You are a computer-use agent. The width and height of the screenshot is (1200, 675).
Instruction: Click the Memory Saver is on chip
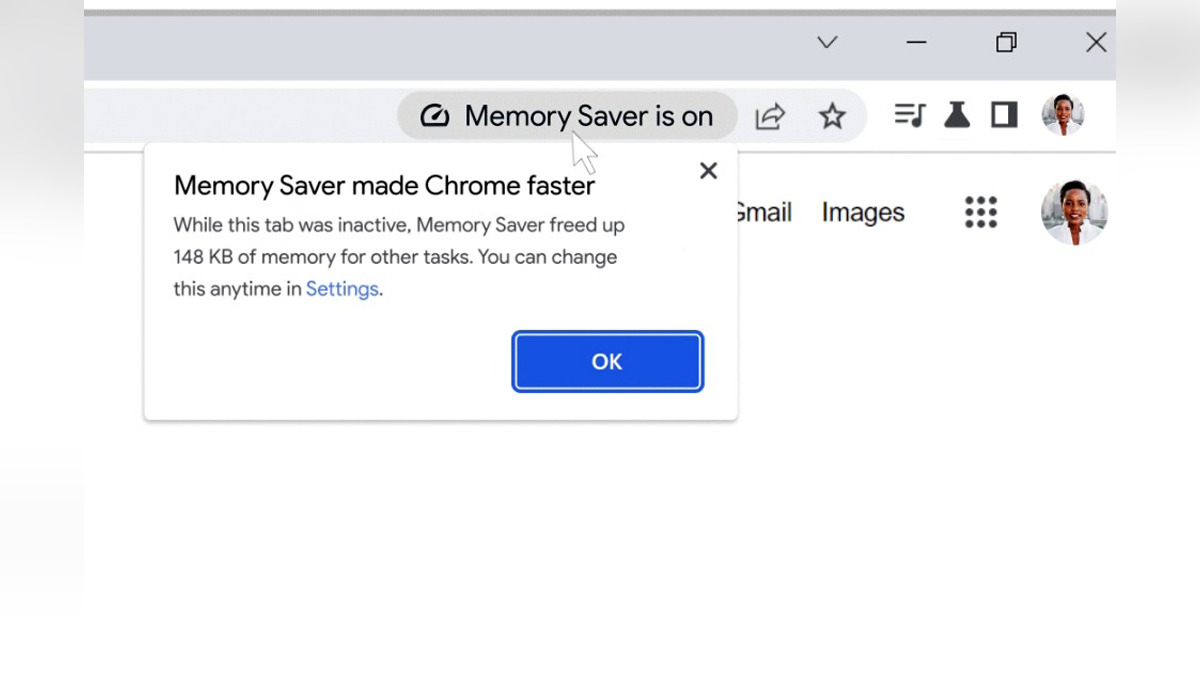[567, 116]
